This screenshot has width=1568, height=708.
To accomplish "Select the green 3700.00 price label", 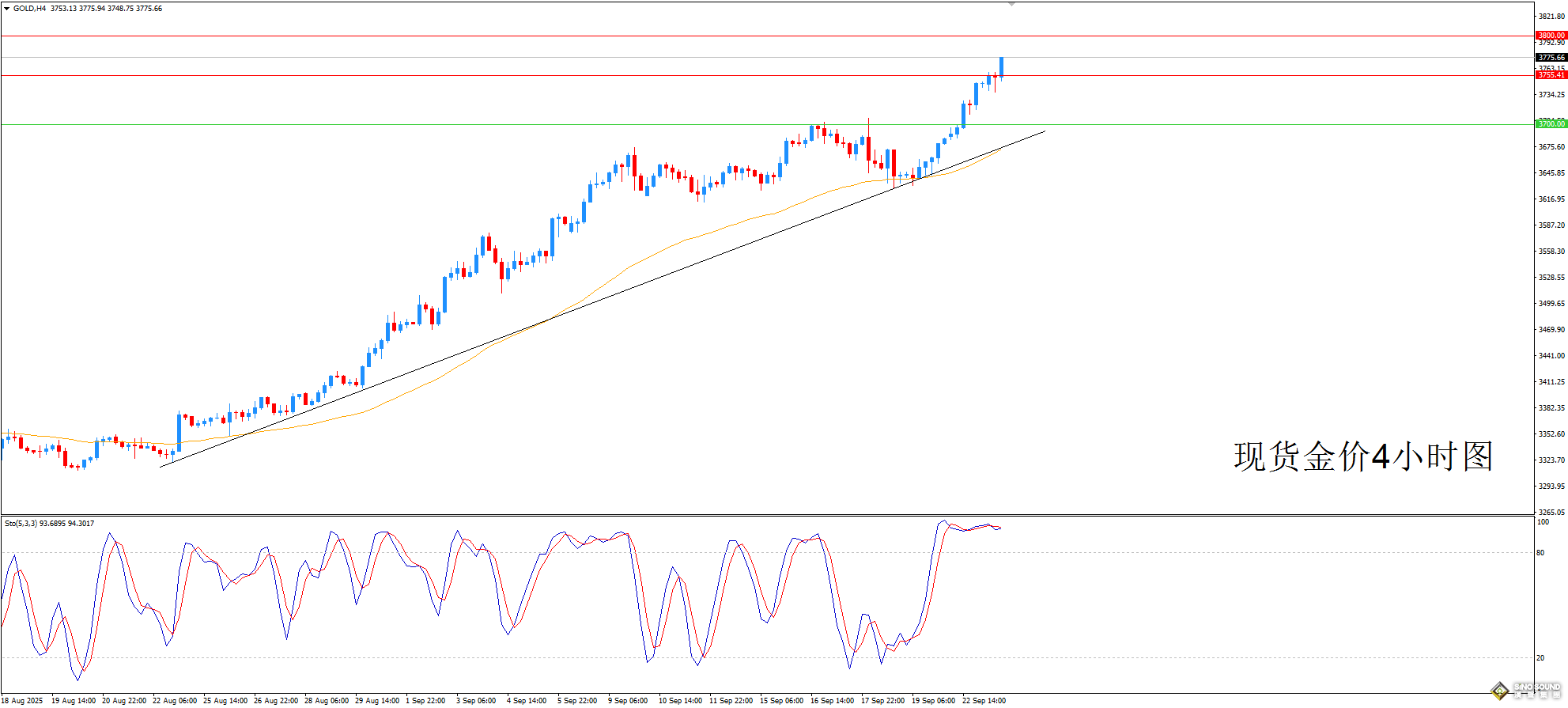I will [x=1551, y=124].
